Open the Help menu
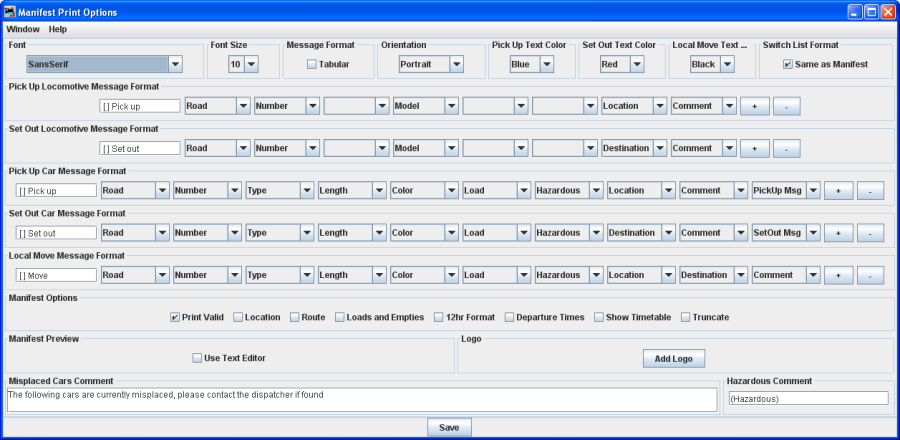This screenshot has width=900, height=440. point(57,29)
